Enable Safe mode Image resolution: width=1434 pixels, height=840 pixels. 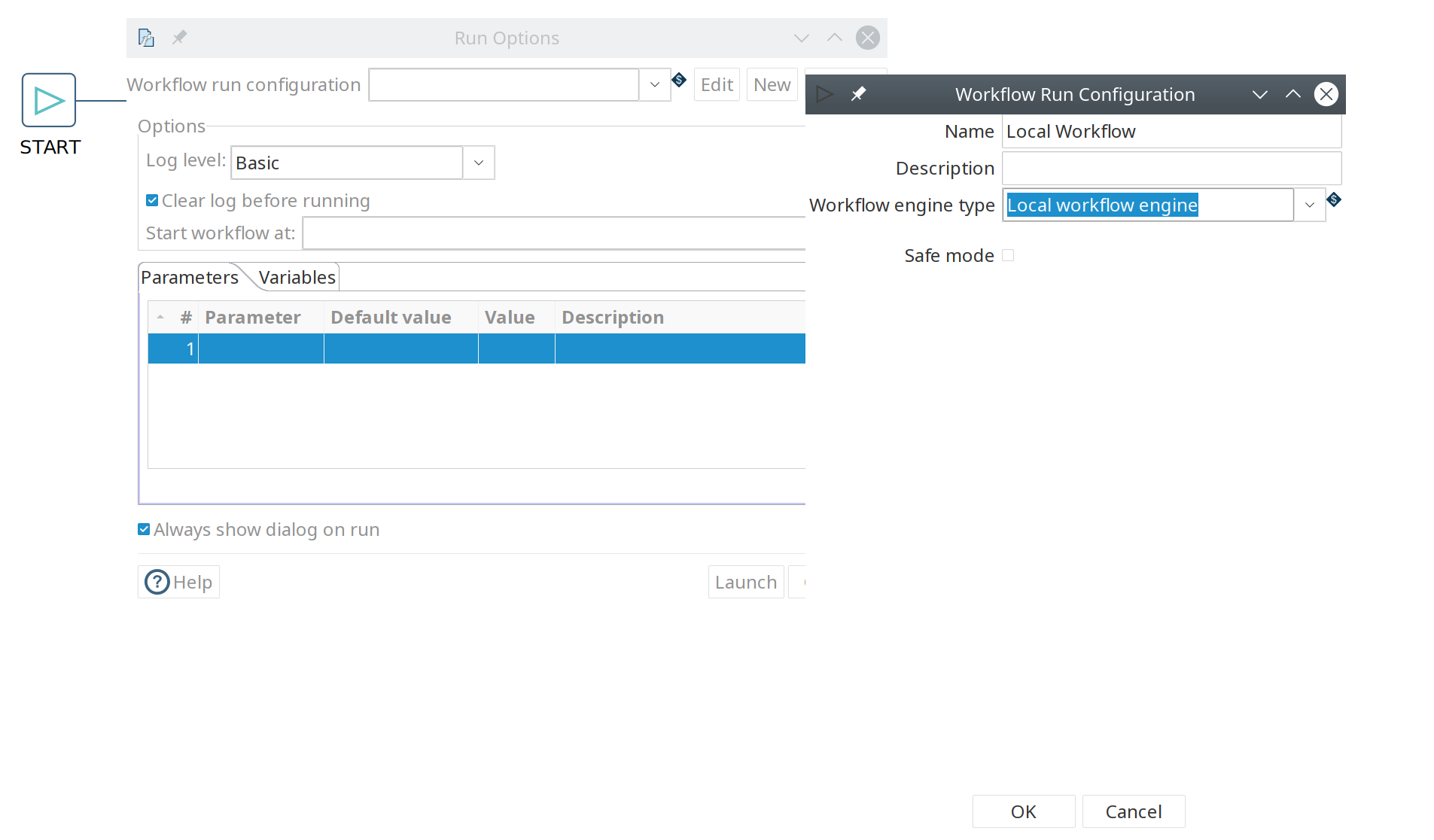point(1009,255)
